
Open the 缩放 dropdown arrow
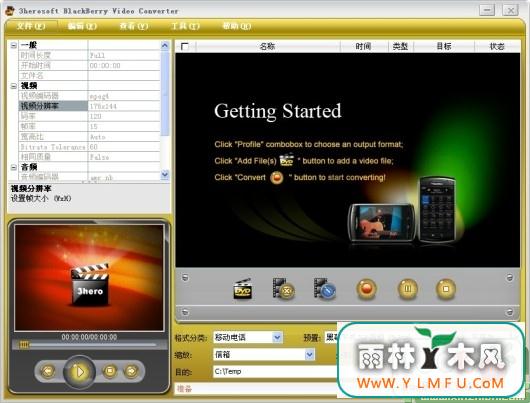[310, 354]
